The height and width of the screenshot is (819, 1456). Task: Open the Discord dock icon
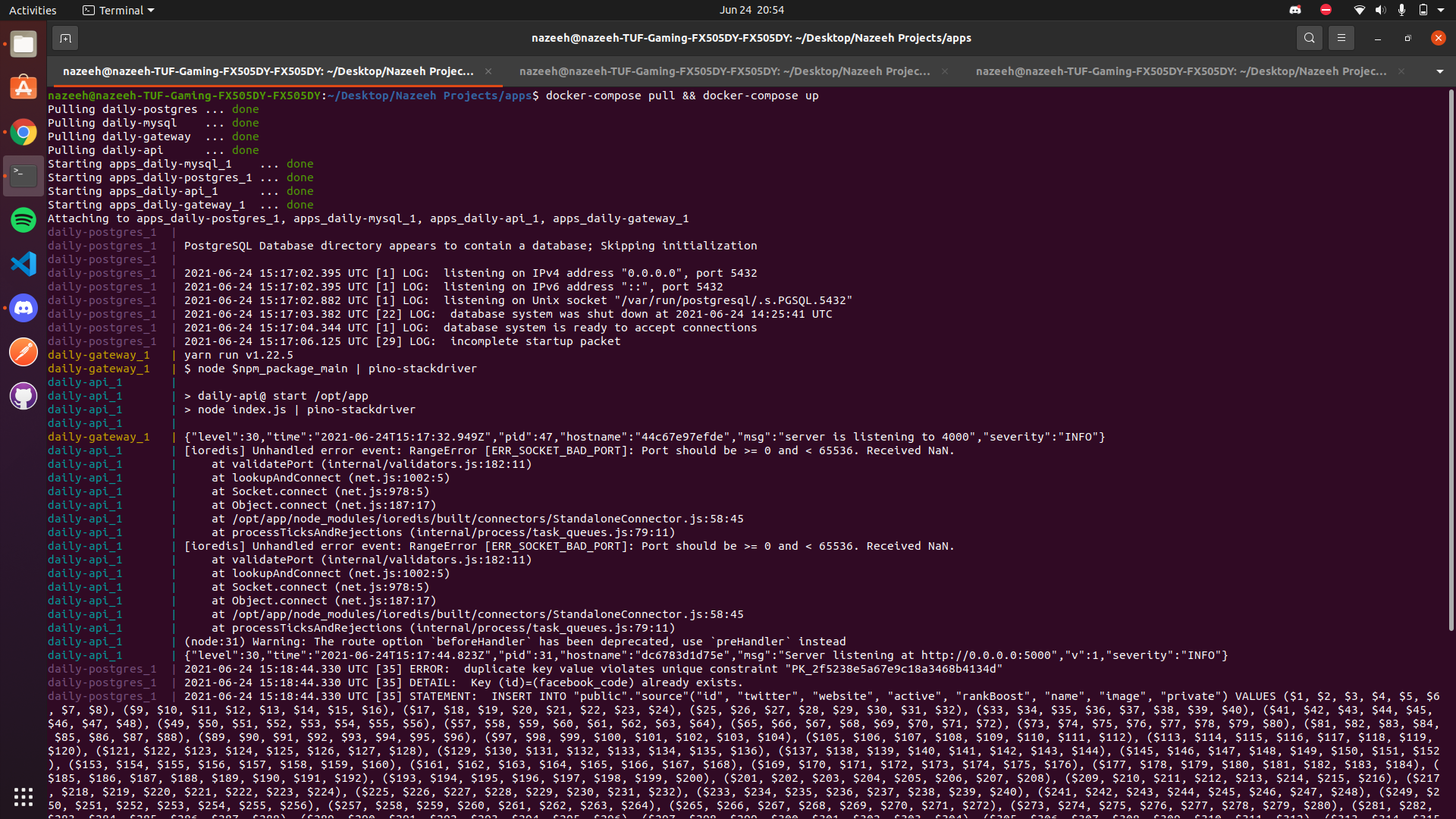pyautogui.click(x=24, y=308)
